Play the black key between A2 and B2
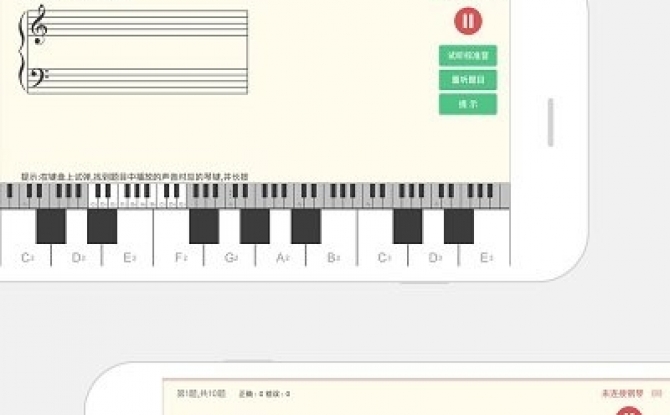 (306, 226)
